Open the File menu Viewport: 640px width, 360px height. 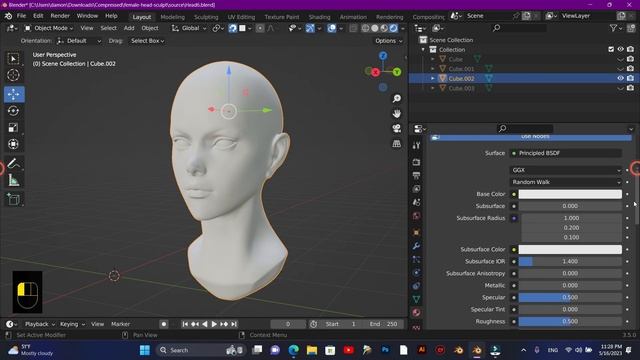click(x=21, y=16)
